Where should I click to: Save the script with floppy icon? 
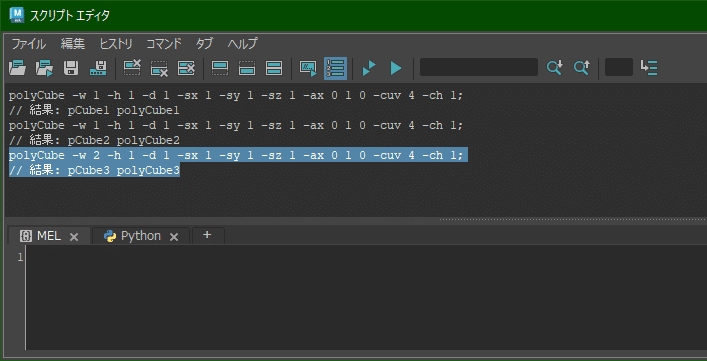coord(71,68)
